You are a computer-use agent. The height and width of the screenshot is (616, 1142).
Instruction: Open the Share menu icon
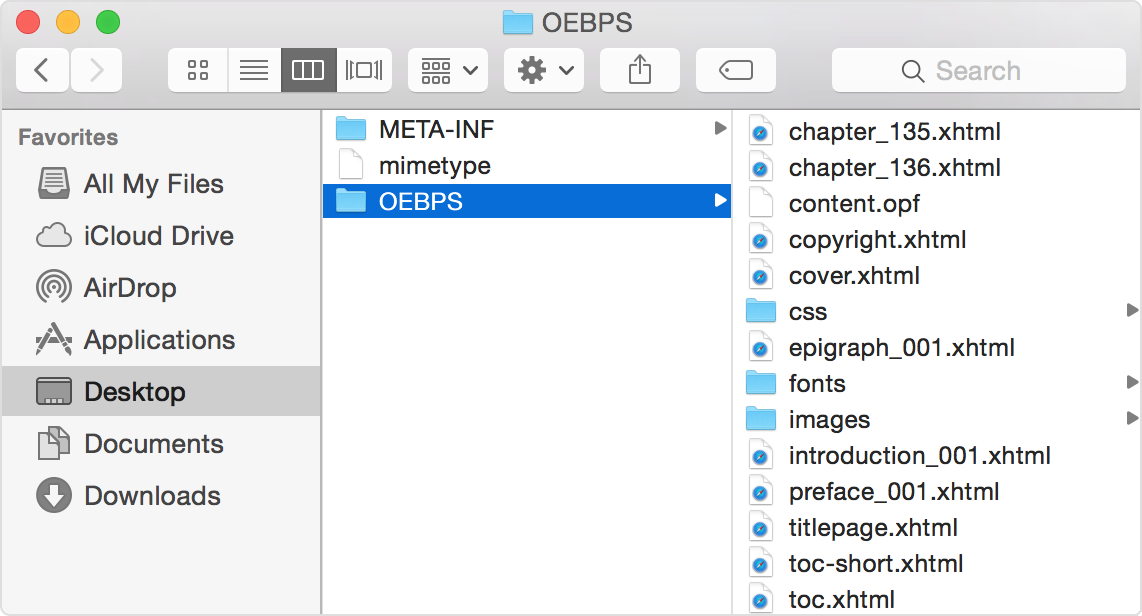click(x=639, y=70)
